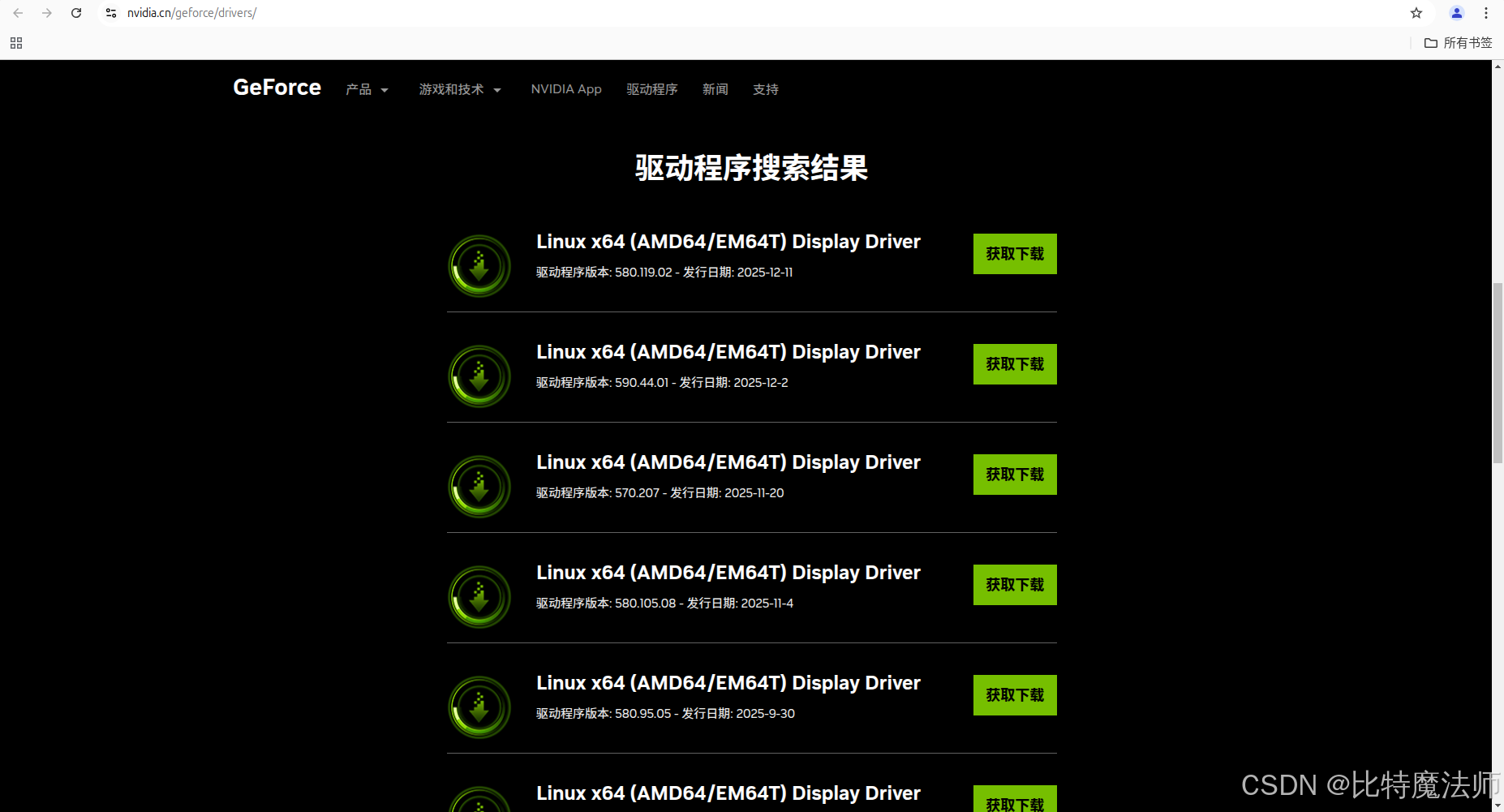Click 获取下载 for version 580.95.05
Screen dimensions: 1504x812
point(1015,695)
